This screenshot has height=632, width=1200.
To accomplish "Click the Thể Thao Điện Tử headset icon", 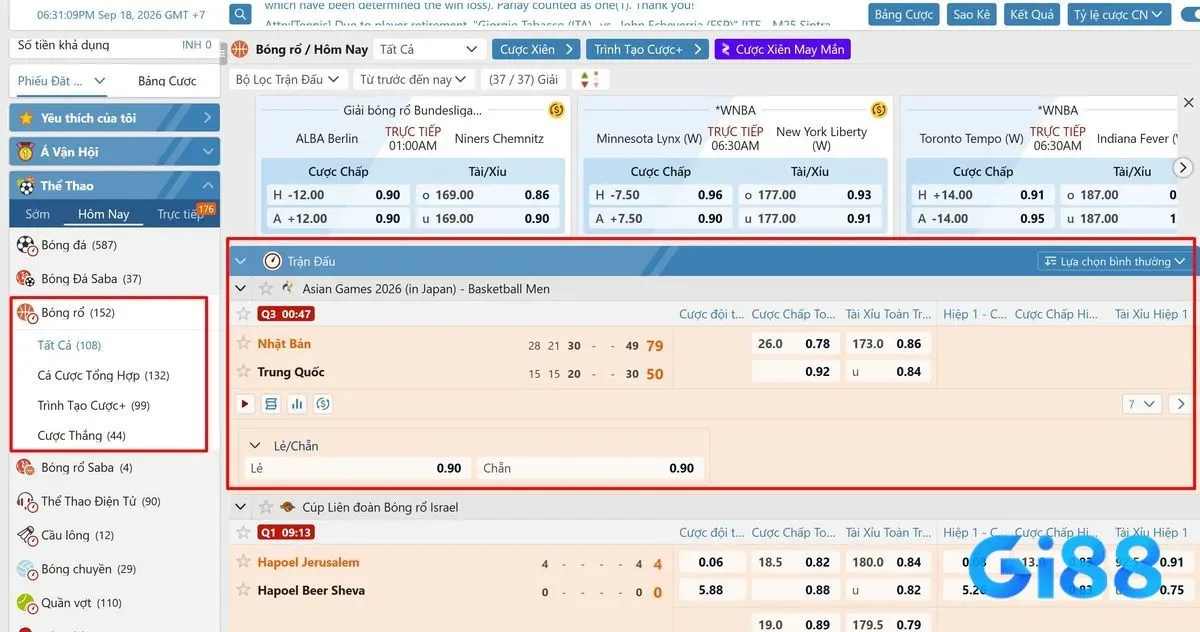I will click(26, 501).
